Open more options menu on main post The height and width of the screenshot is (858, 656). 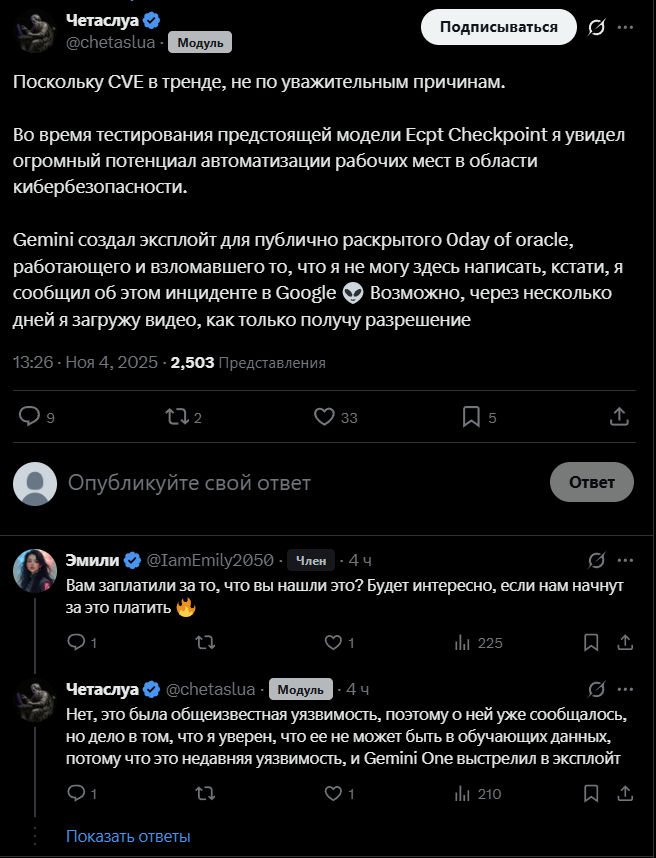tap(626, 27)
